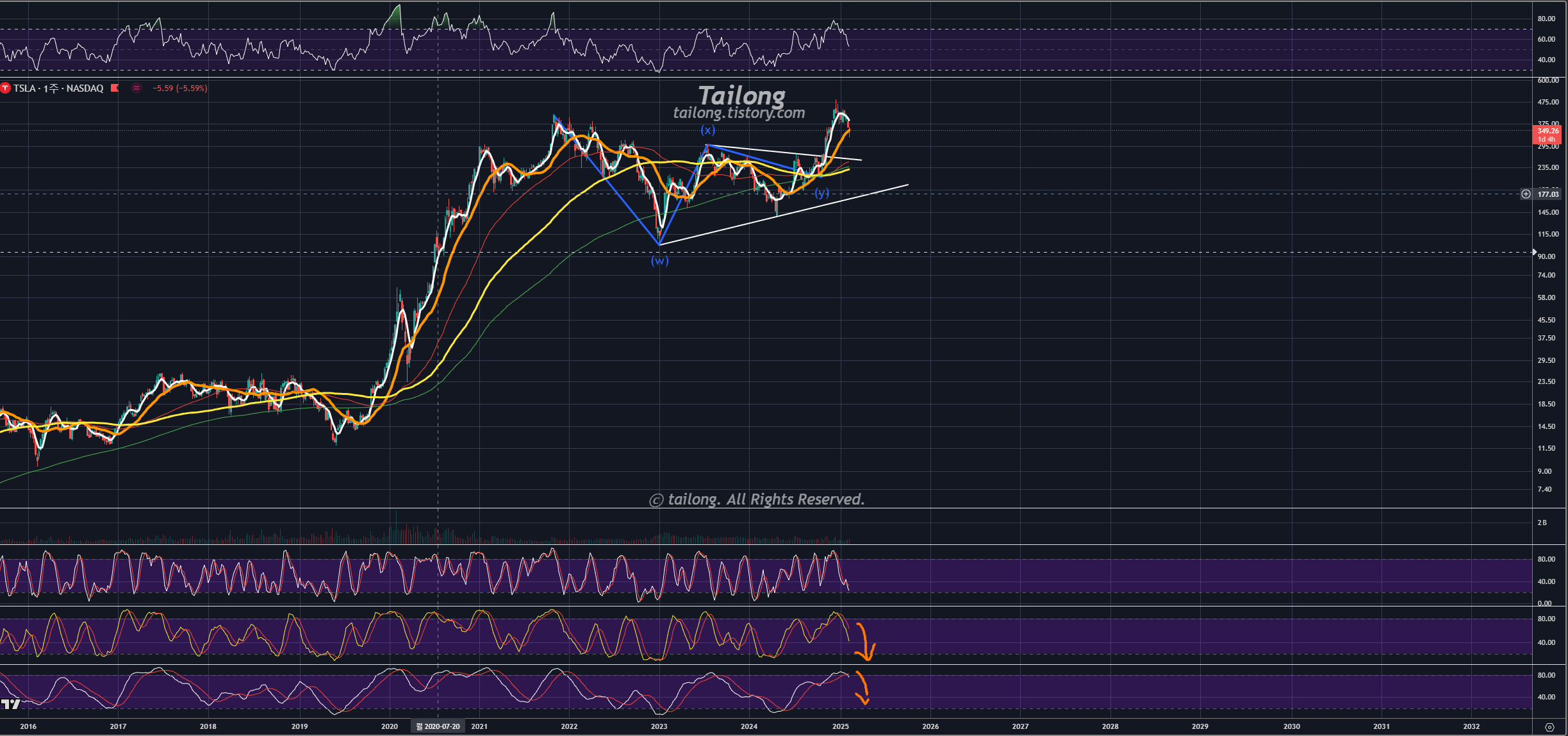Click the Tesla logo next to TSLA
1568x736 pixels.
click(x=6, y=88)
